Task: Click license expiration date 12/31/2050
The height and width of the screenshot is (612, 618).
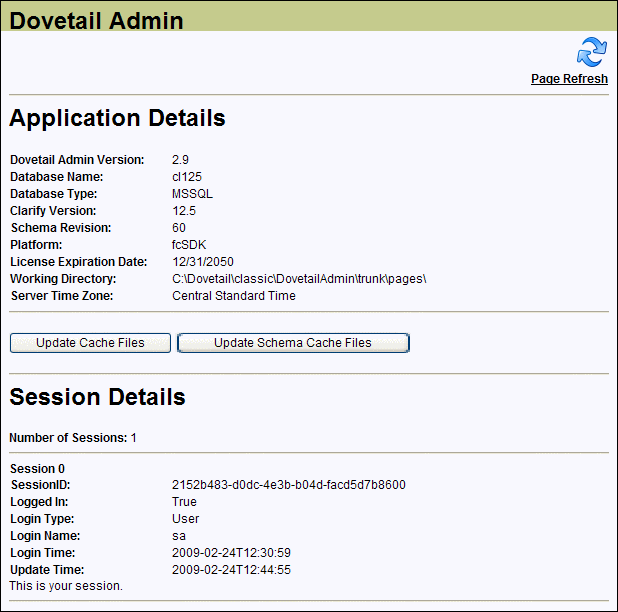Action: tap(203, 262)
